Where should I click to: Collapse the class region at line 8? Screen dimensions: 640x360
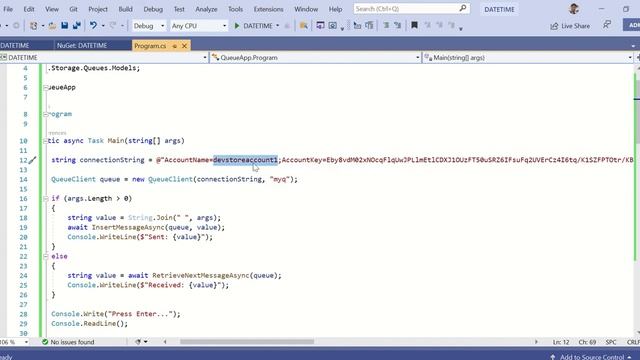pyautogui.click(x=45, y=114)
